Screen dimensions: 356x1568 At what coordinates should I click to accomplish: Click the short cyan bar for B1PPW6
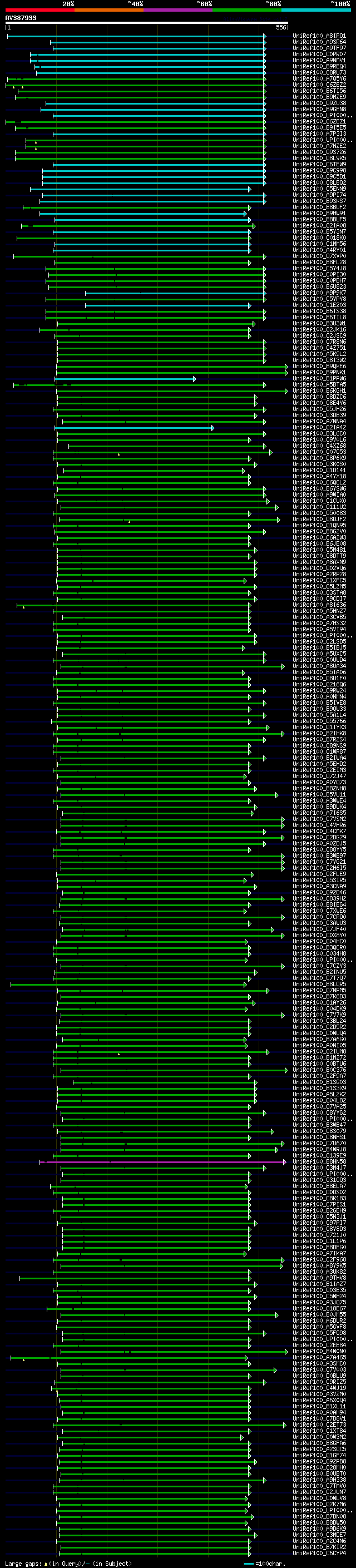(x=125, y=379)
